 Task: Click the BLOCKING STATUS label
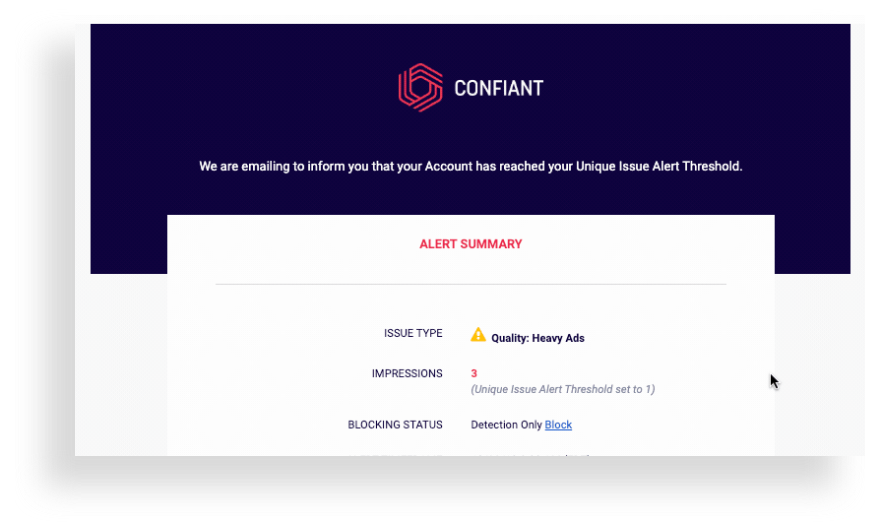pyautogui.click(x=395, y=425)
